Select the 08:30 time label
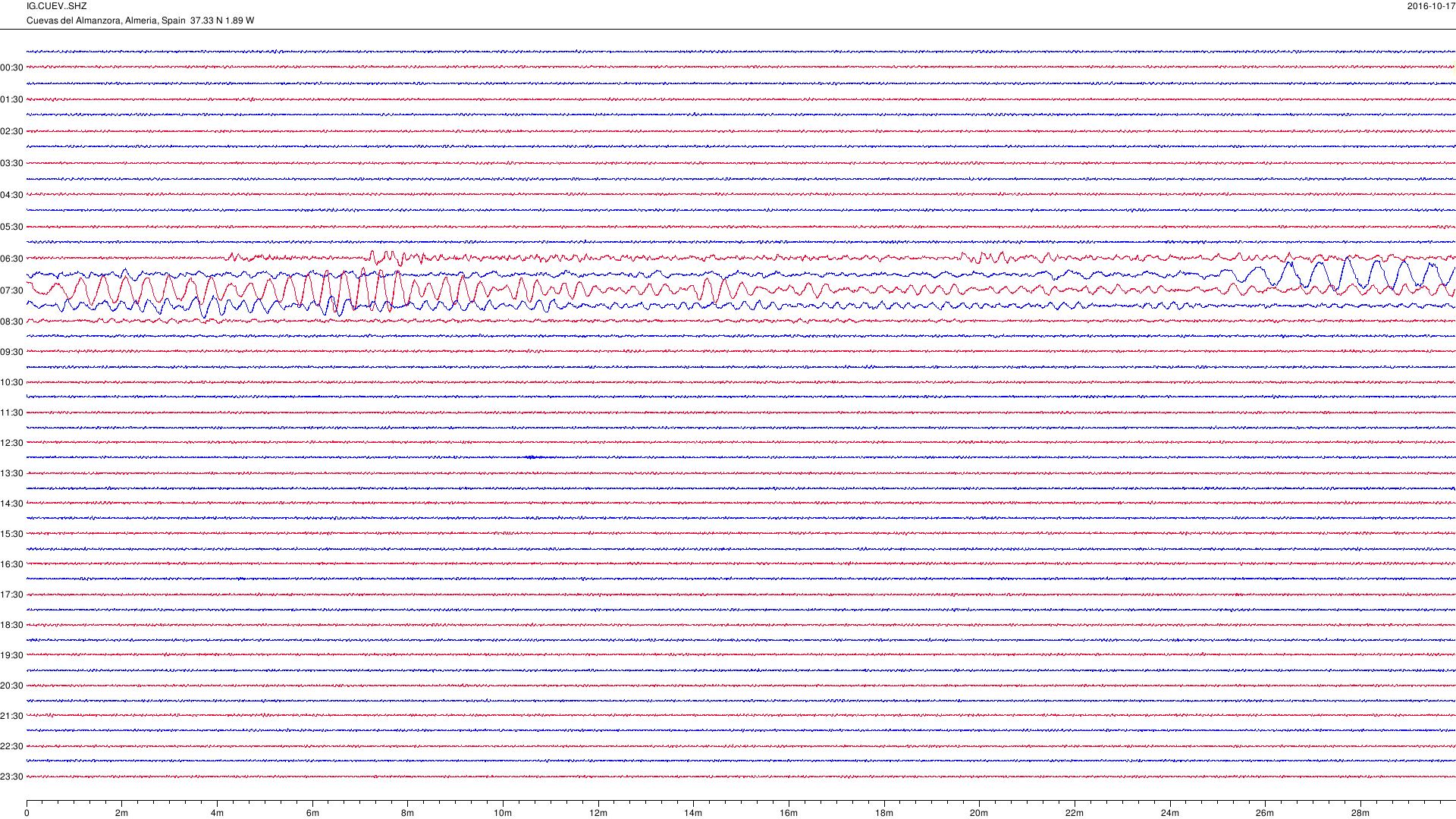Viewport: 1456px width, 819px height. pos(11,322)
